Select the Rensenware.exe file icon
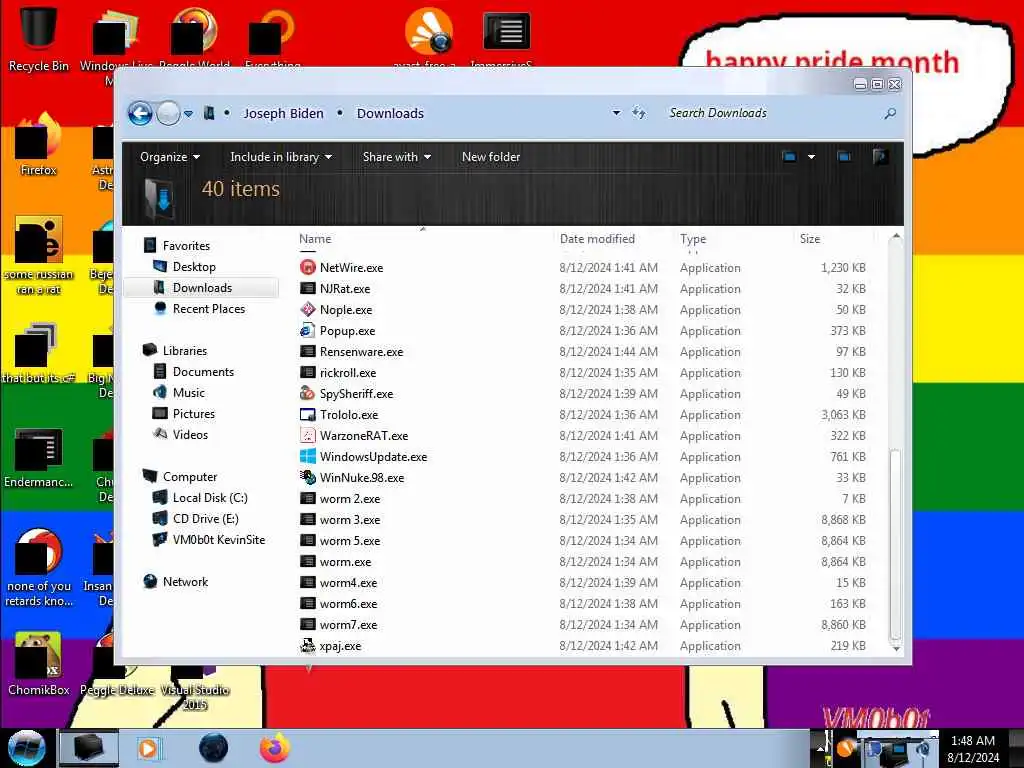1024x768 pixels. point(308,351)
